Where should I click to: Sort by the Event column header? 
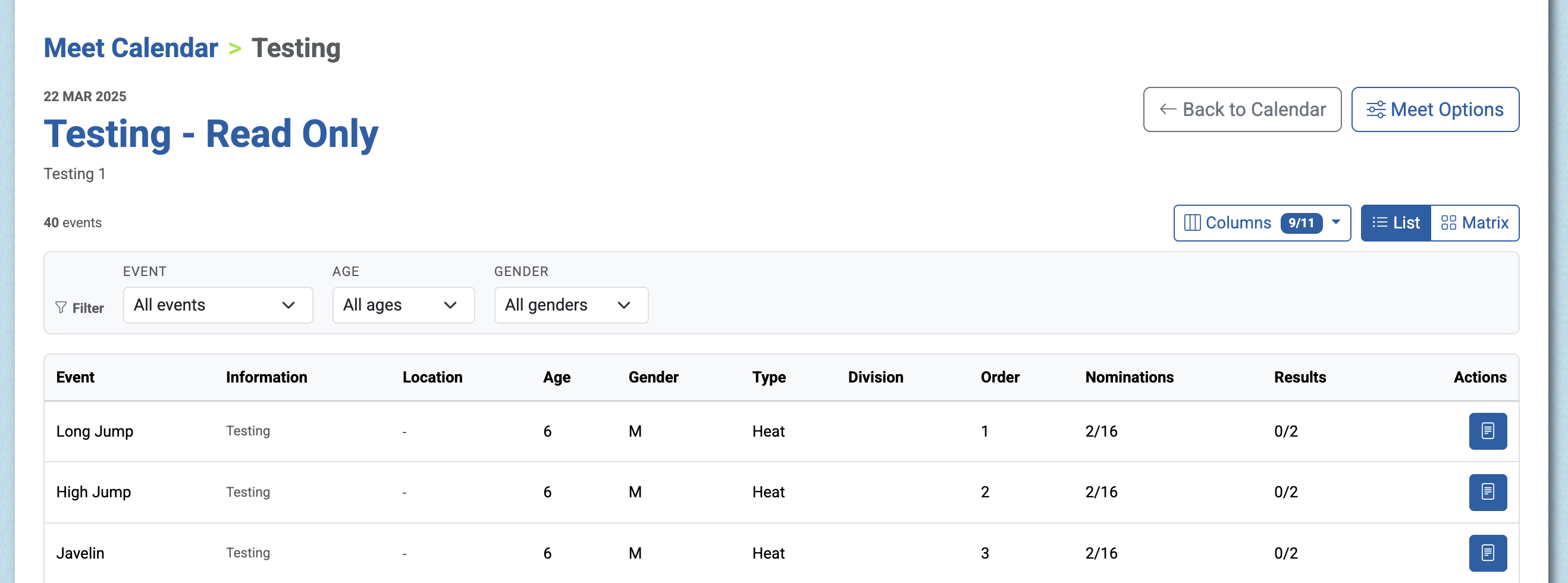pyautogui.click(x=75, y=377)
